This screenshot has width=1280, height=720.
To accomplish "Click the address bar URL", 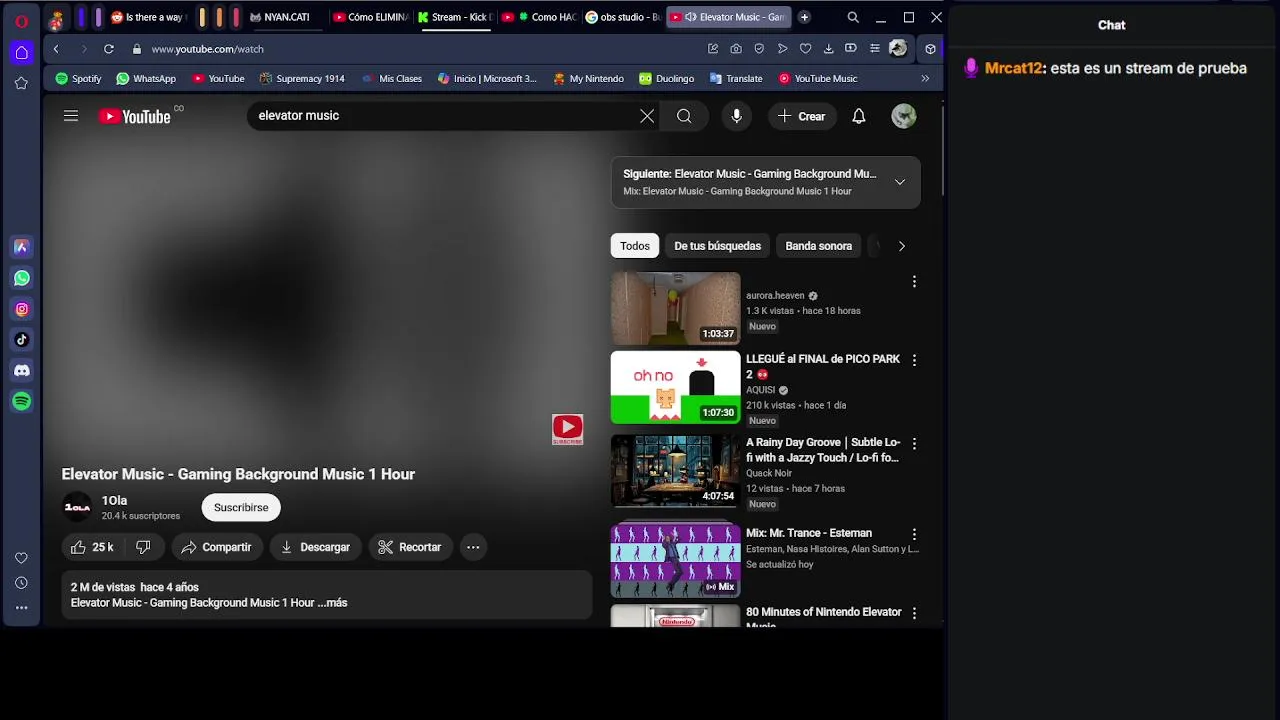I will 208,48.
